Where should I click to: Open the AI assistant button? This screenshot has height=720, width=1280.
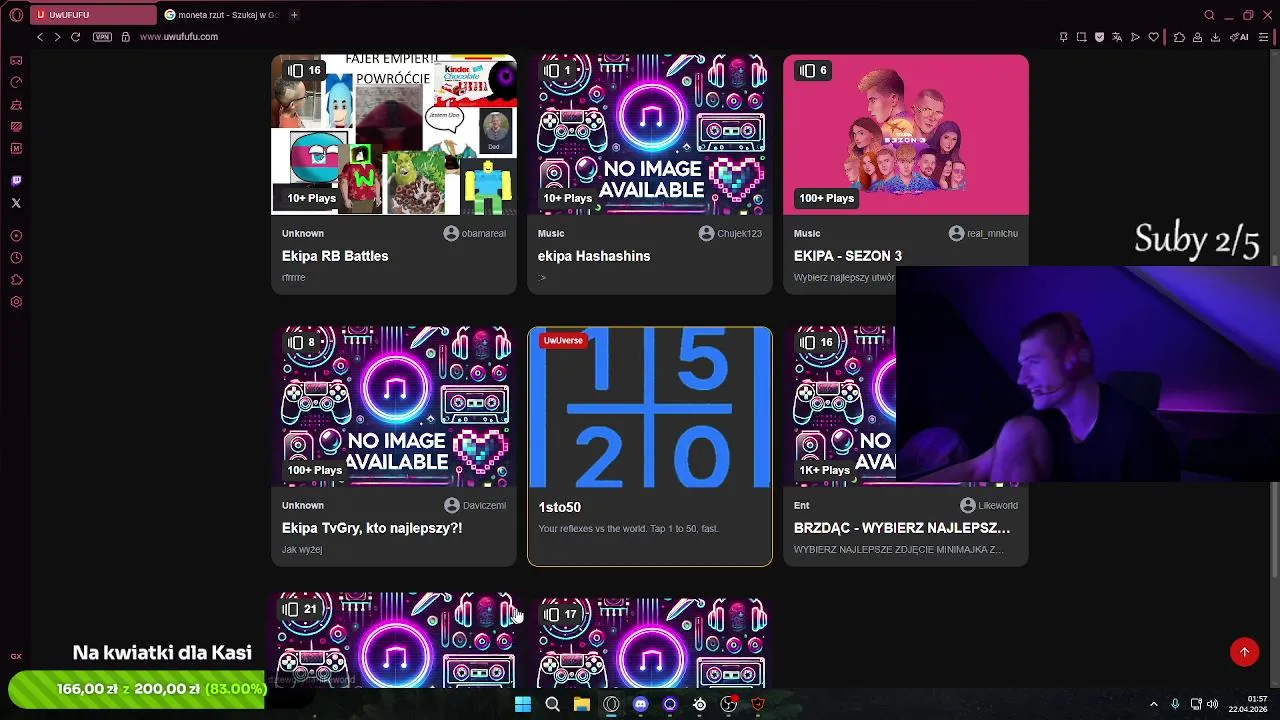coord(1240,37)
